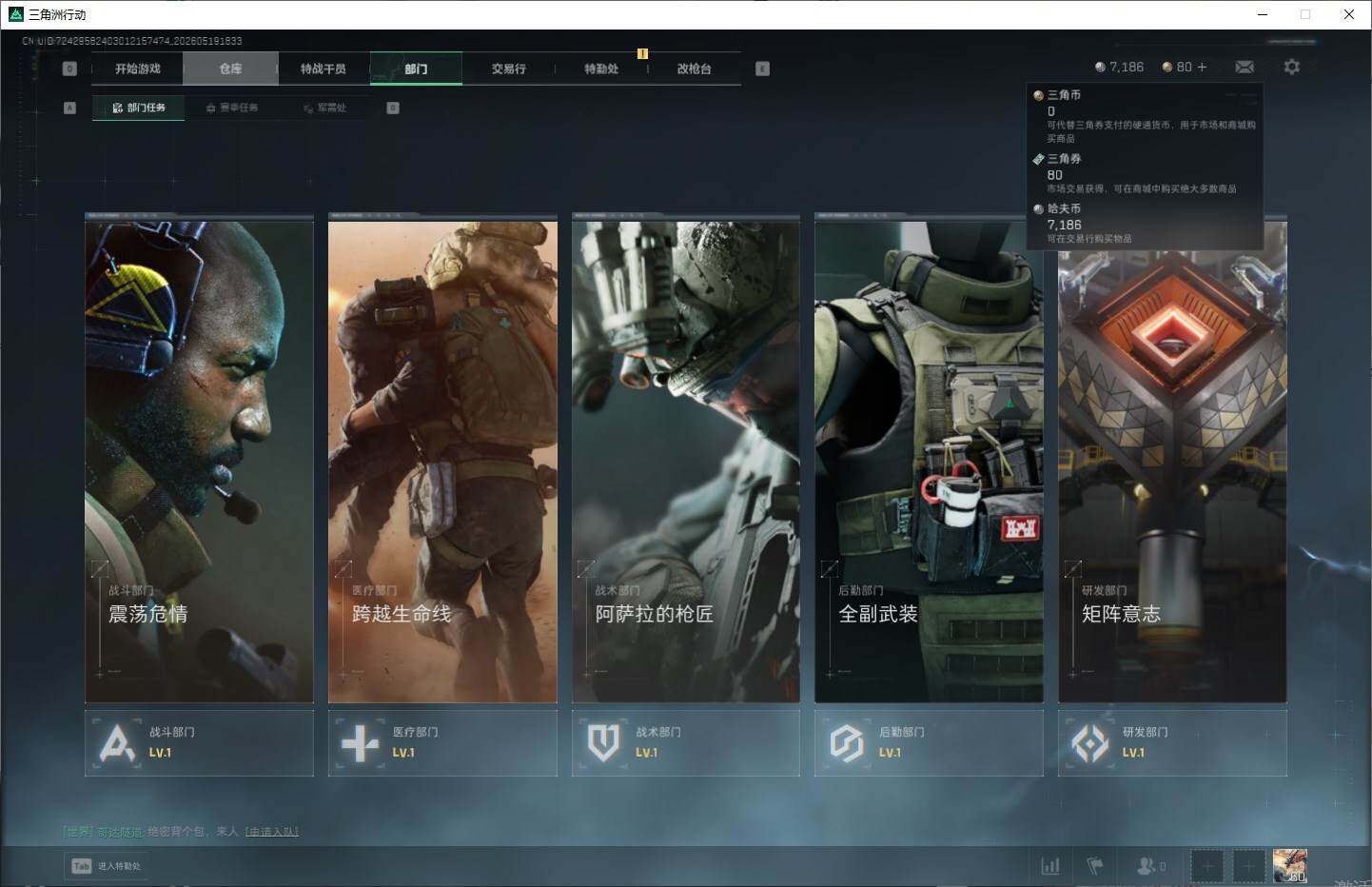Open the 特勤处 tab

pos(601,69)
